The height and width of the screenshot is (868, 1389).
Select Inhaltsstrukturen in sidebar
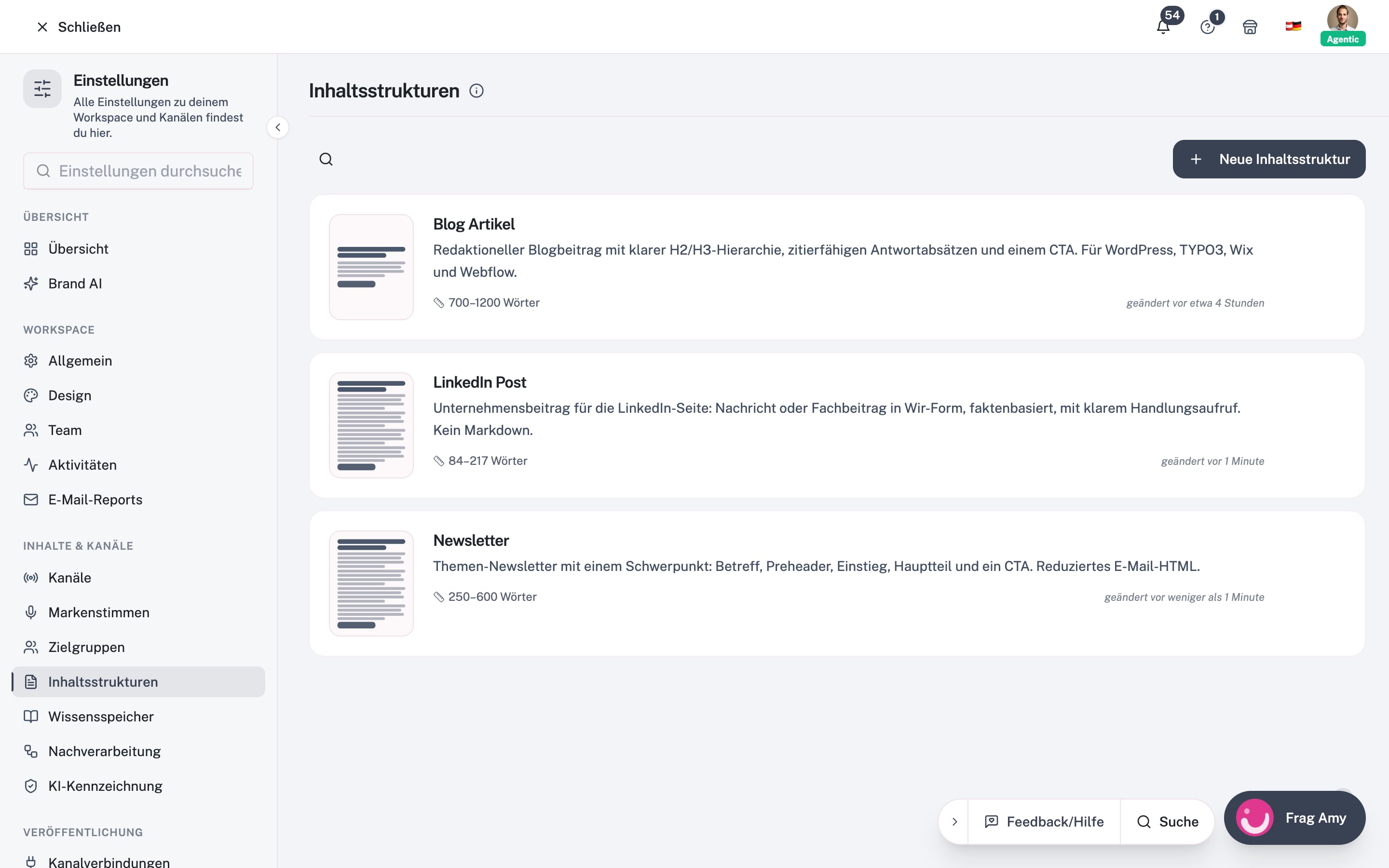138,682
